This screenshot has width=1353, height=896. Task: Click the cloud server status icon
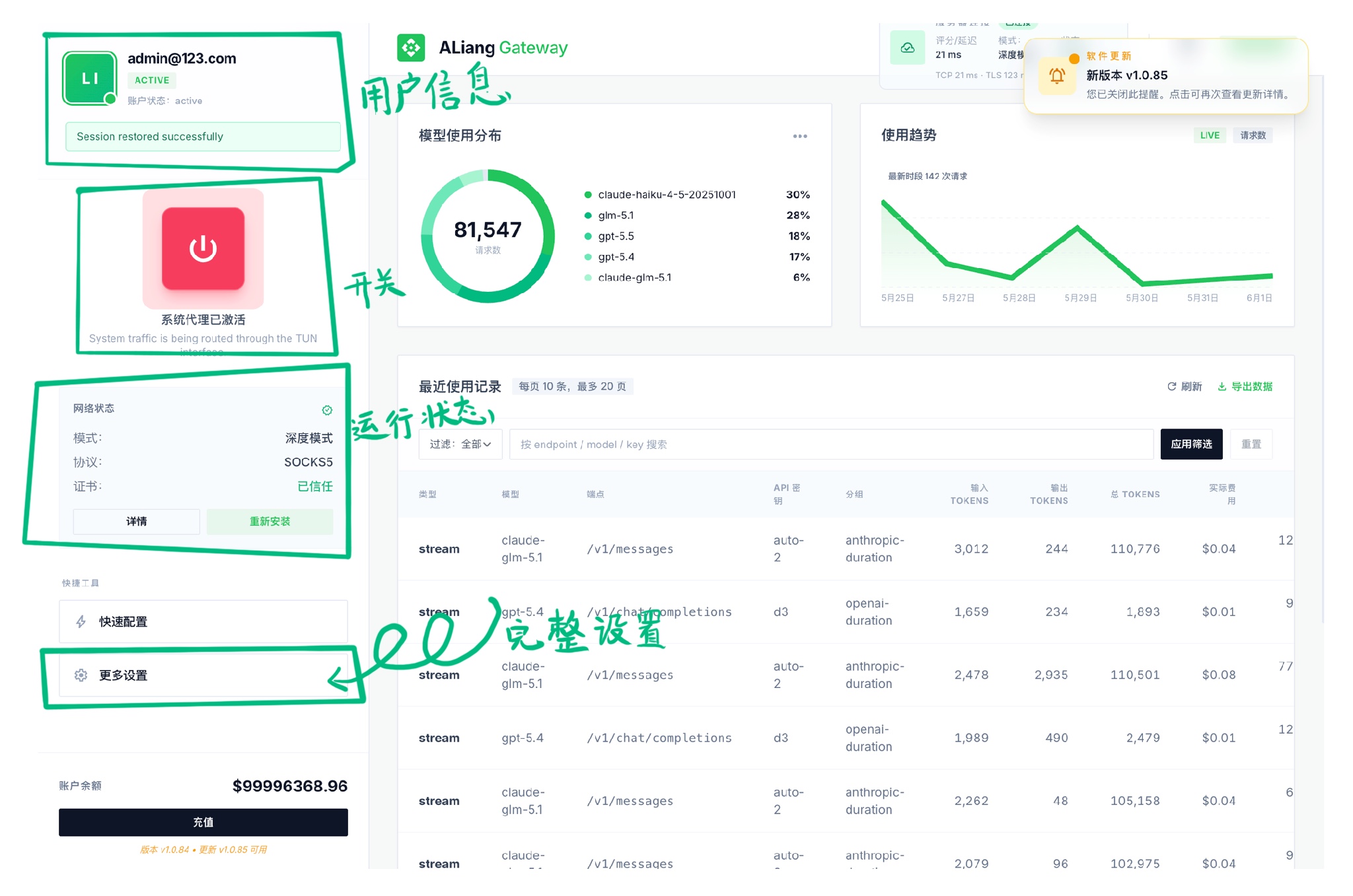[908, 48]
